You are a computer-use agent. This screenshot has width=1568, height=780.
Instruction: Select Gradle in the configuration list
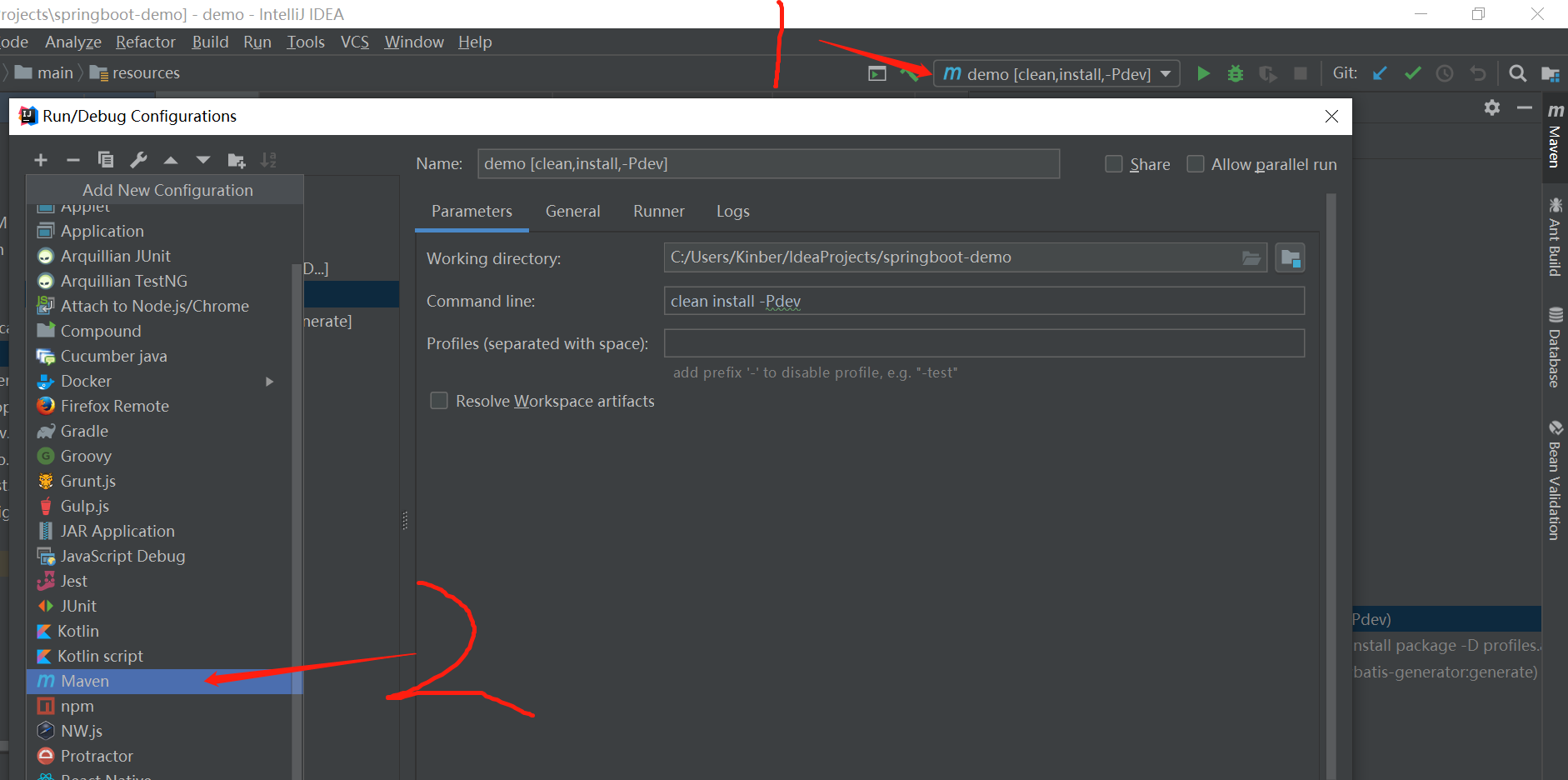pyautogui.click(x=83, y=431)
